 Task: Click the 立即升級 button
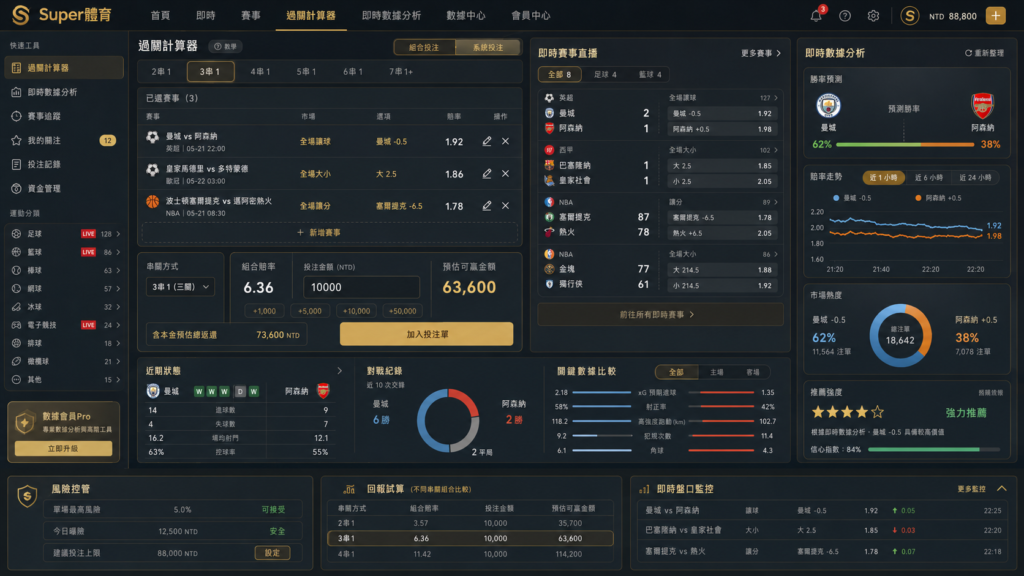[x=63, y=449]
